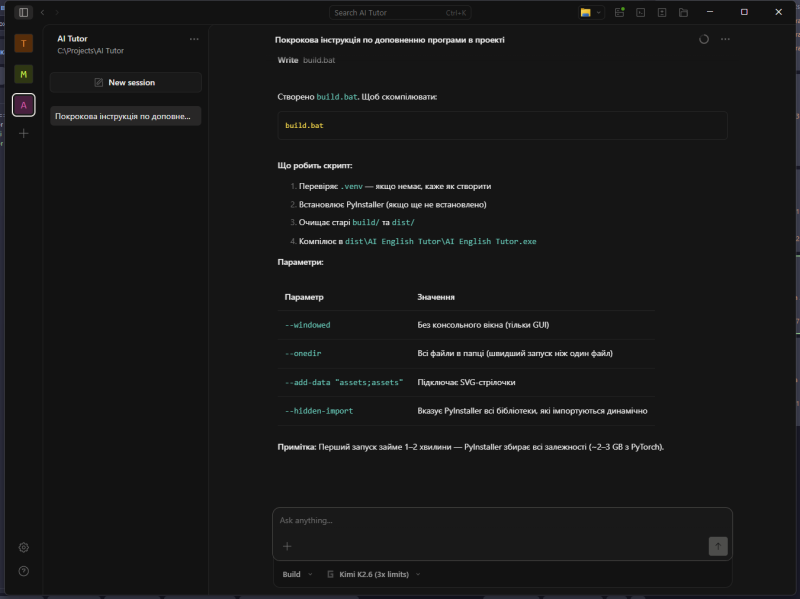Viewport: 800px width, 599px height.
Task: Toggle the terminal panel icon
Action: pyautogui.click(x=641, y=12)
